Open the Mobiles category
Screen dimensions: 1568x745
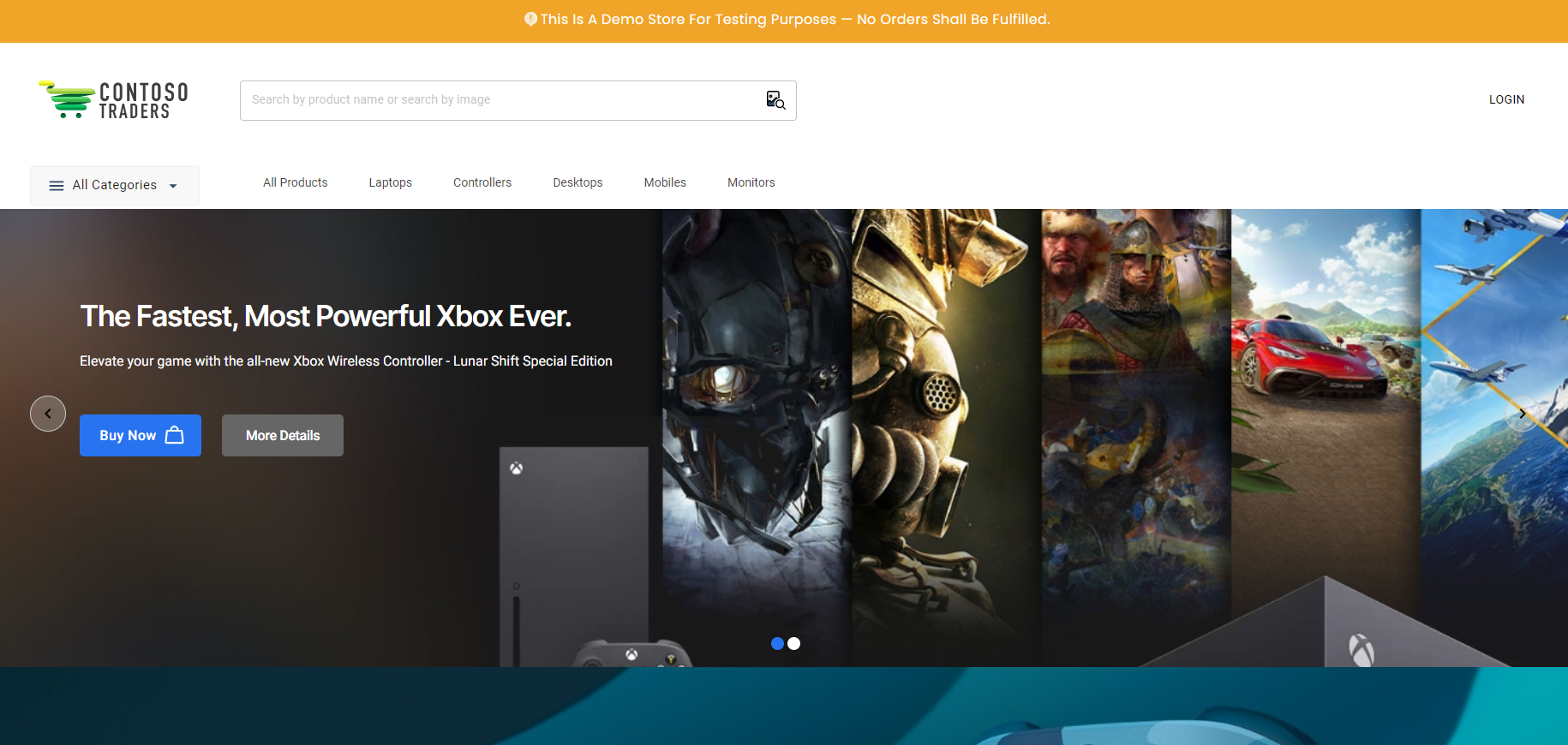(x=665, y=182)
